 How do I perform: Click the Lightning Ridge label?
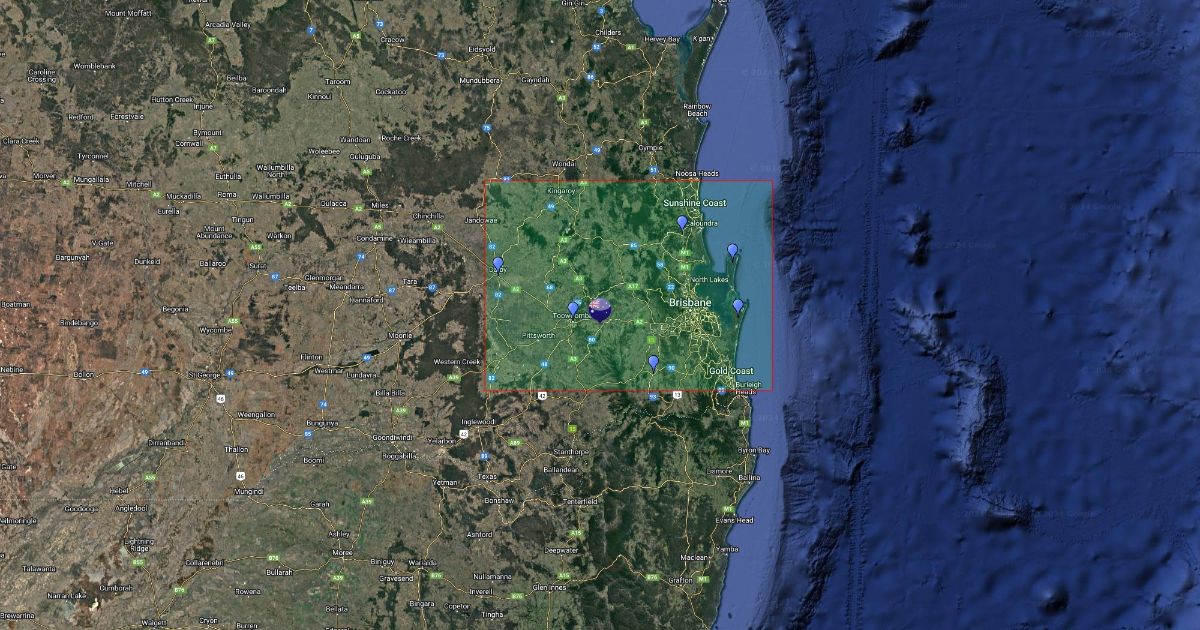tap(139, 544)
